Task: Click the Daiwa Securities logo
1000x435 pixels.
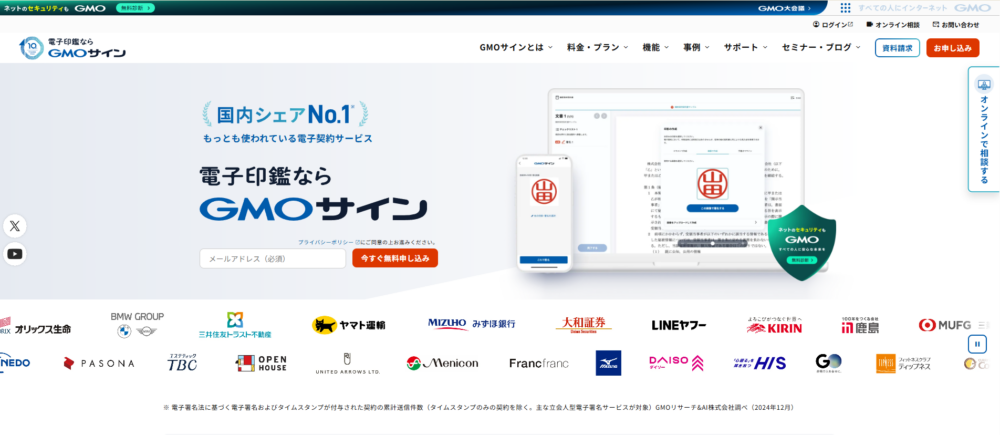Action: pyautogui.click(x=583, y=325)
